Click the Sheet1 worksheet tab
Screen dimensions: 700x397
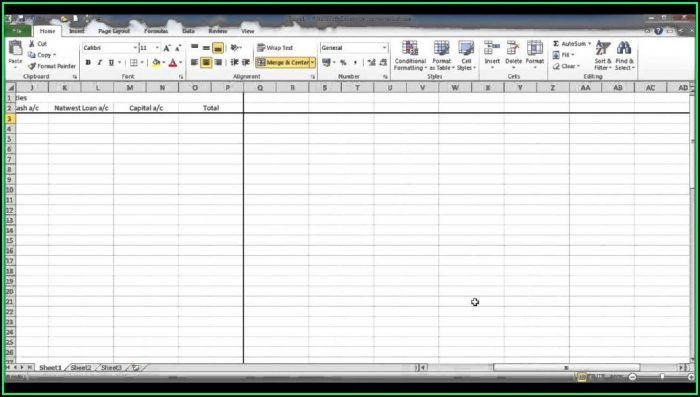pos(50,368)
